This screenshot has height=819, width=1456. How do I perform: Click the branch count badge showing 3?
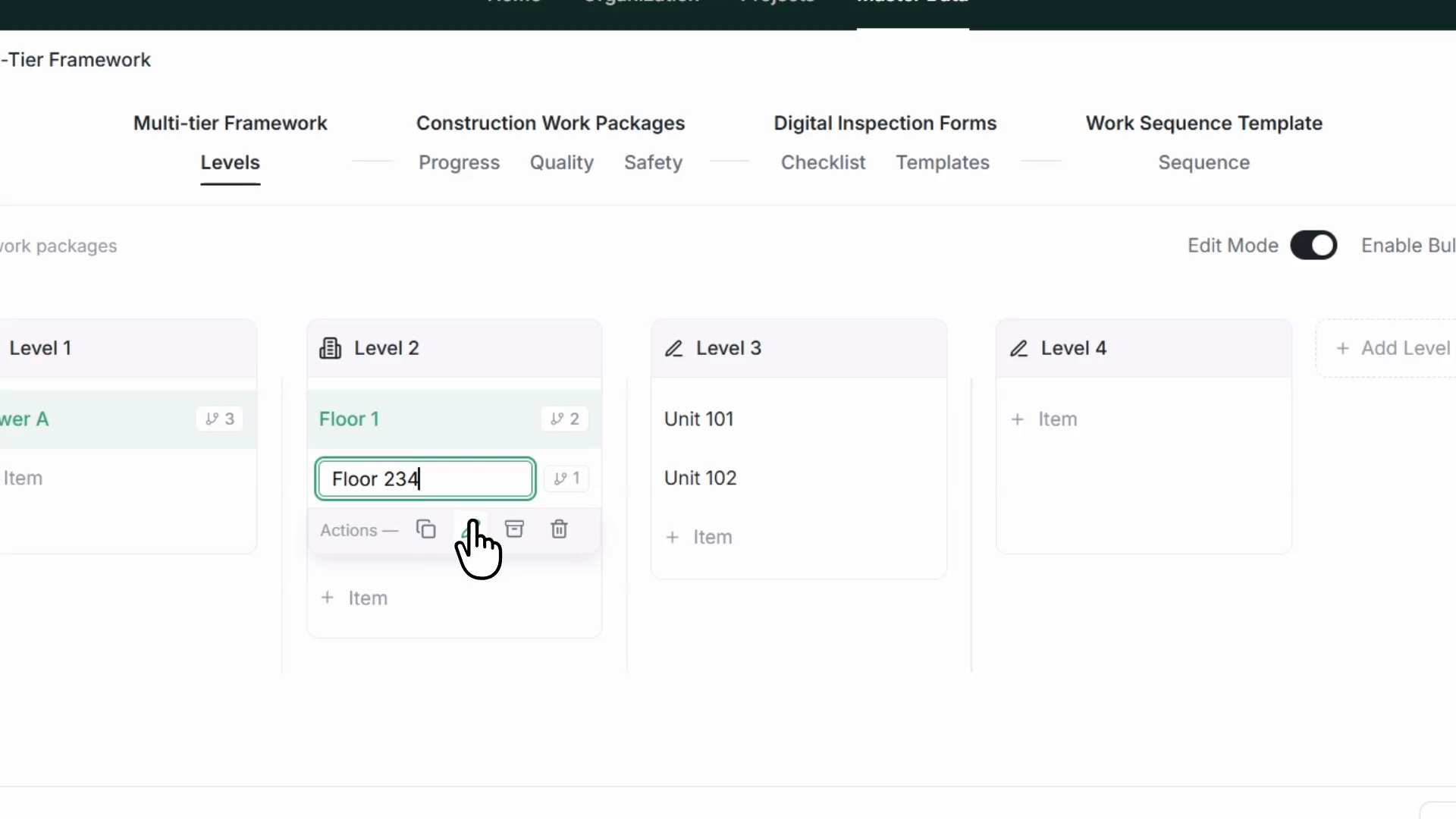(x=220, y=419)
